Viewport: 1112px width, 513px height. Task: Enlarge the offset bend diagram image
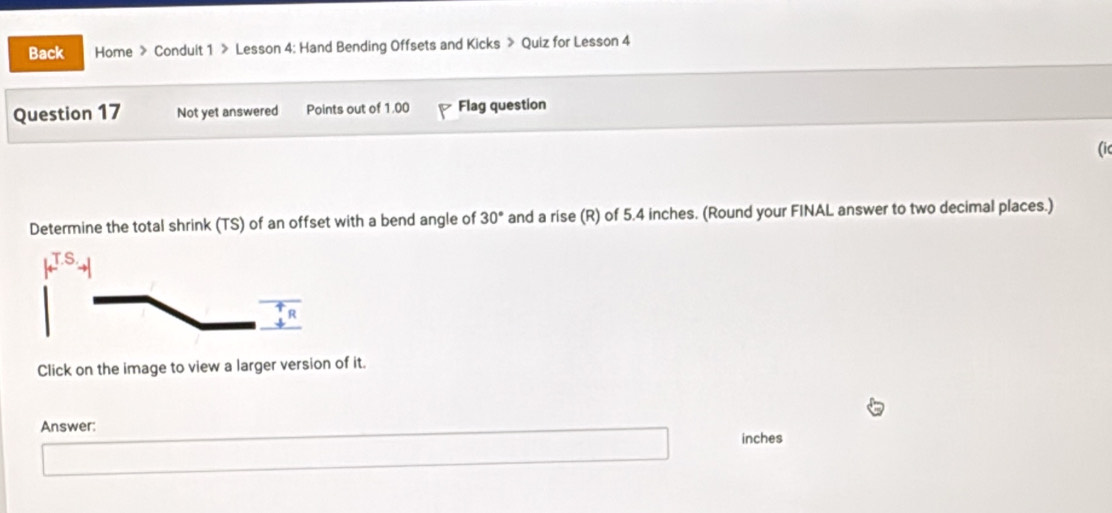click(x=170, y=296)
